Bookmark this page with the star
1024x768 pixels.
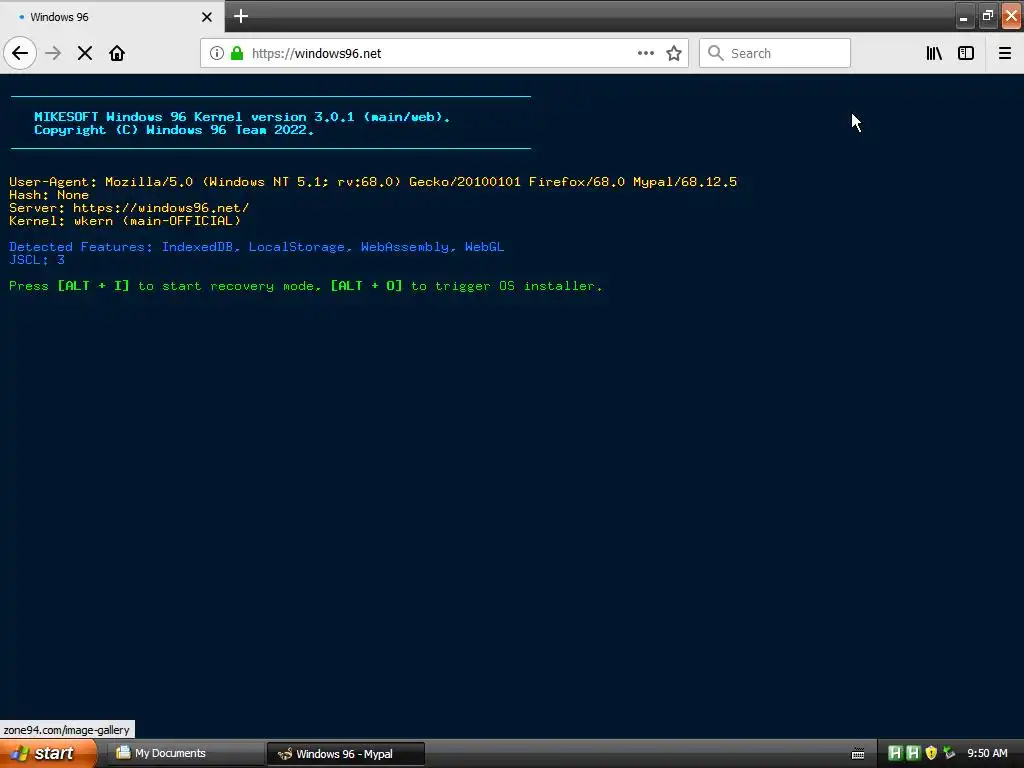click(674, 53)
